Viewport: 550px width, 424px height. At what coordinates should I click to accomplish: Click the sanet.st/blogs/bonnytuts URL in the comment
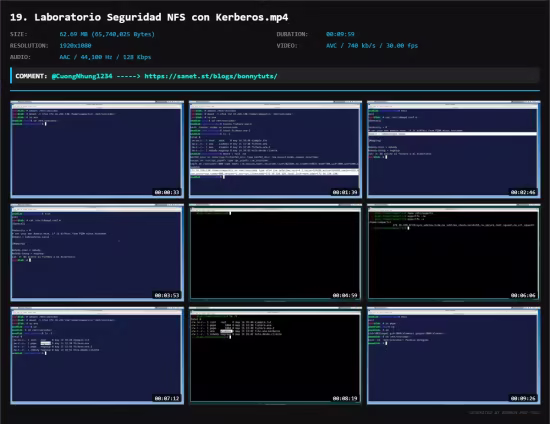pyautogui.click(x=211, y=76)
